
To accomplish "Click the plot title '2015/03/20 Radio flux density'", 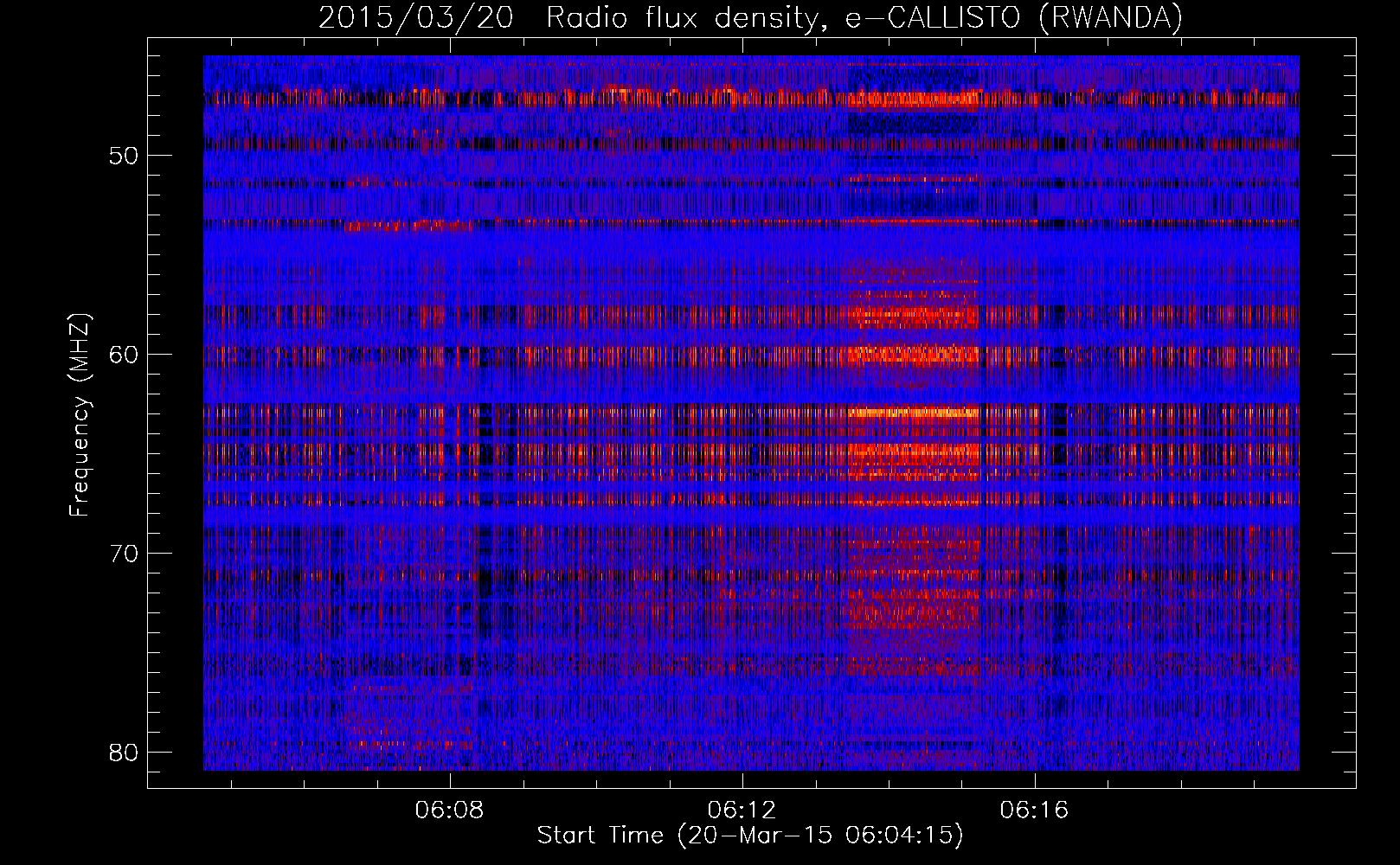I will click(x=750, y=17).
